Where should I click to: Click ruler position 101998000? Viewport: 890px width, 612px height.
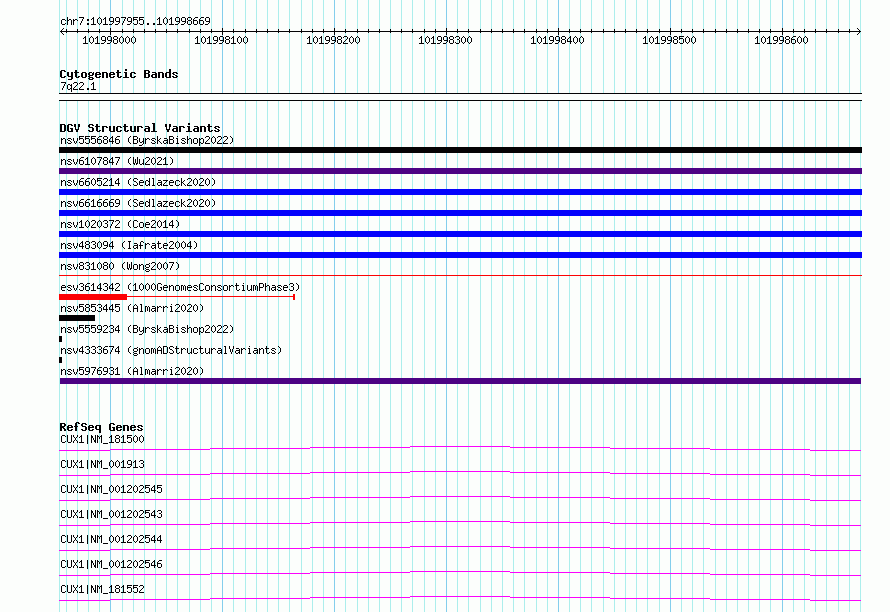point(110,40)
